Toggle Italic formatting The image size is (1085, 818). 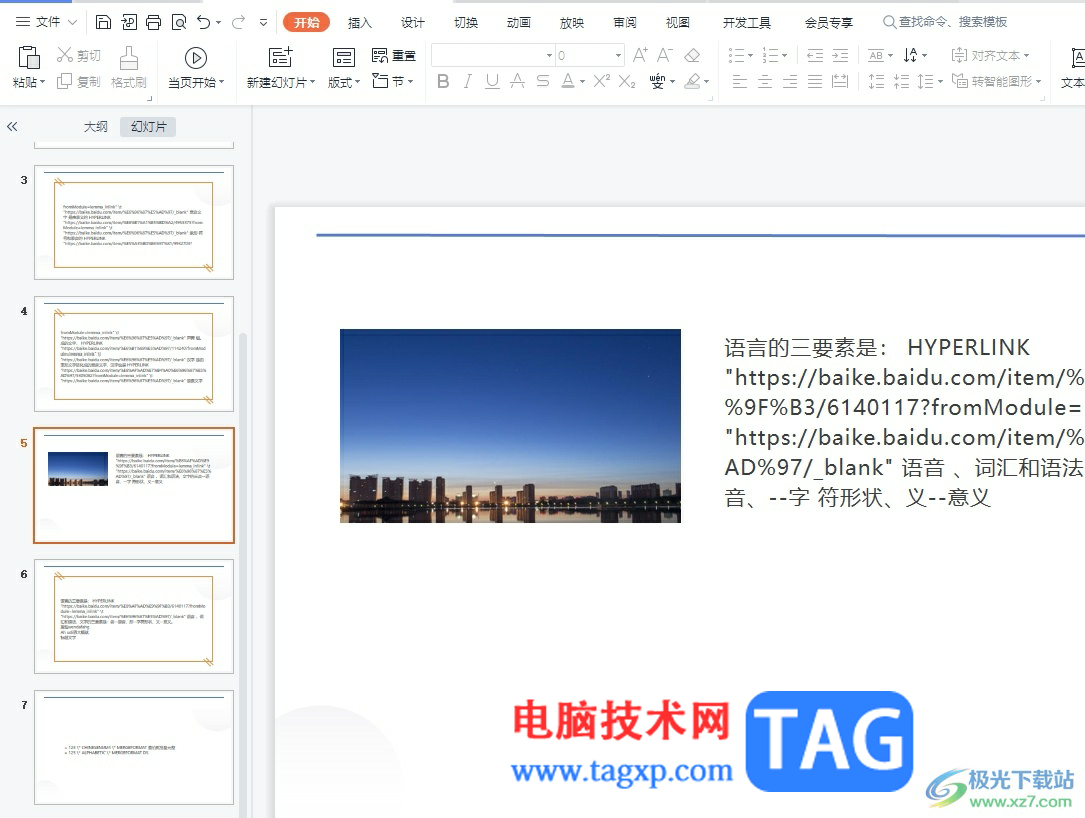click(468, 82)
